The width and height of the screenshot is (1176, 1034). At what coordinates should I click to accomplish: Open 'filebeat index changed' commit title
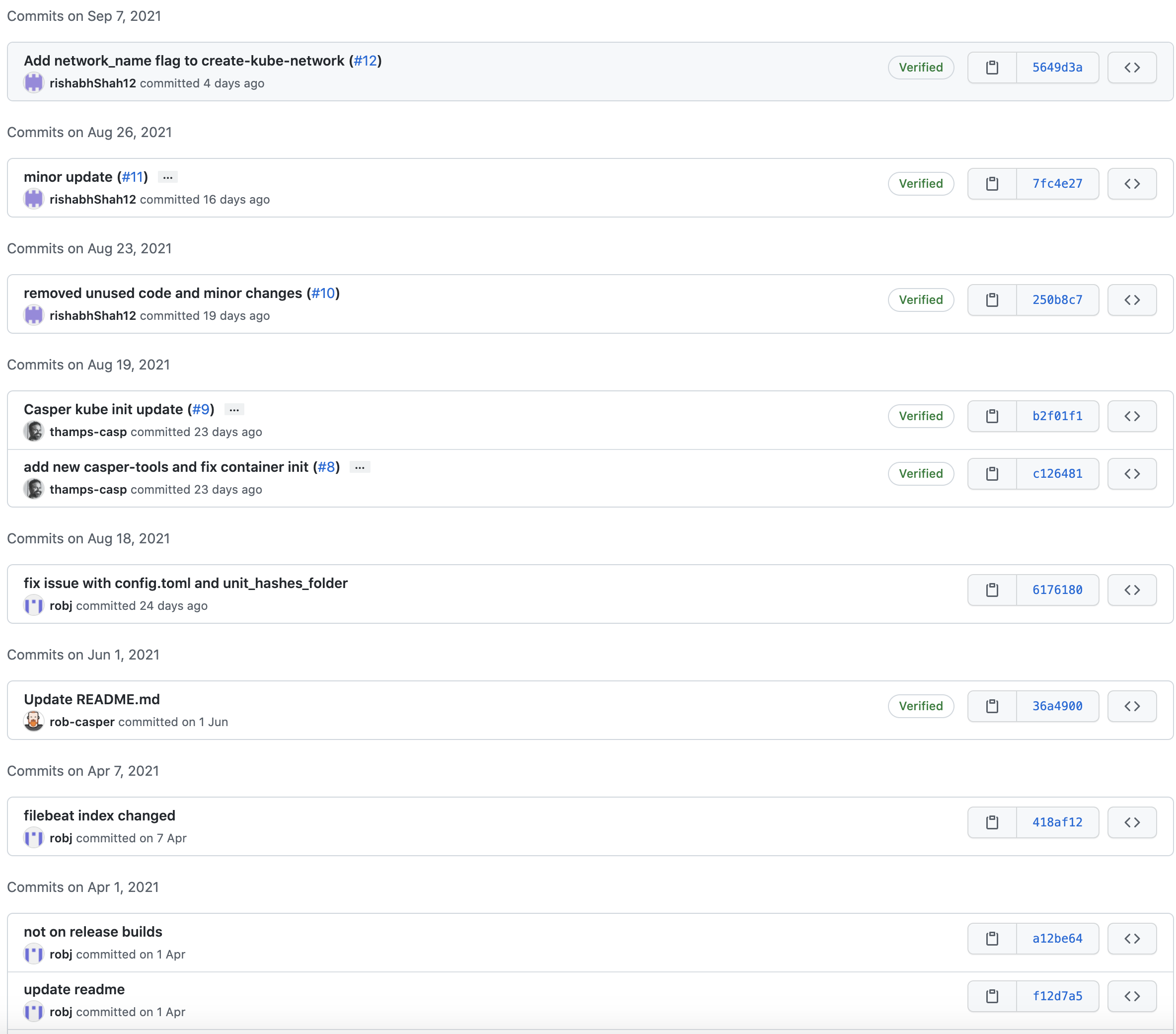coord(99,815)
